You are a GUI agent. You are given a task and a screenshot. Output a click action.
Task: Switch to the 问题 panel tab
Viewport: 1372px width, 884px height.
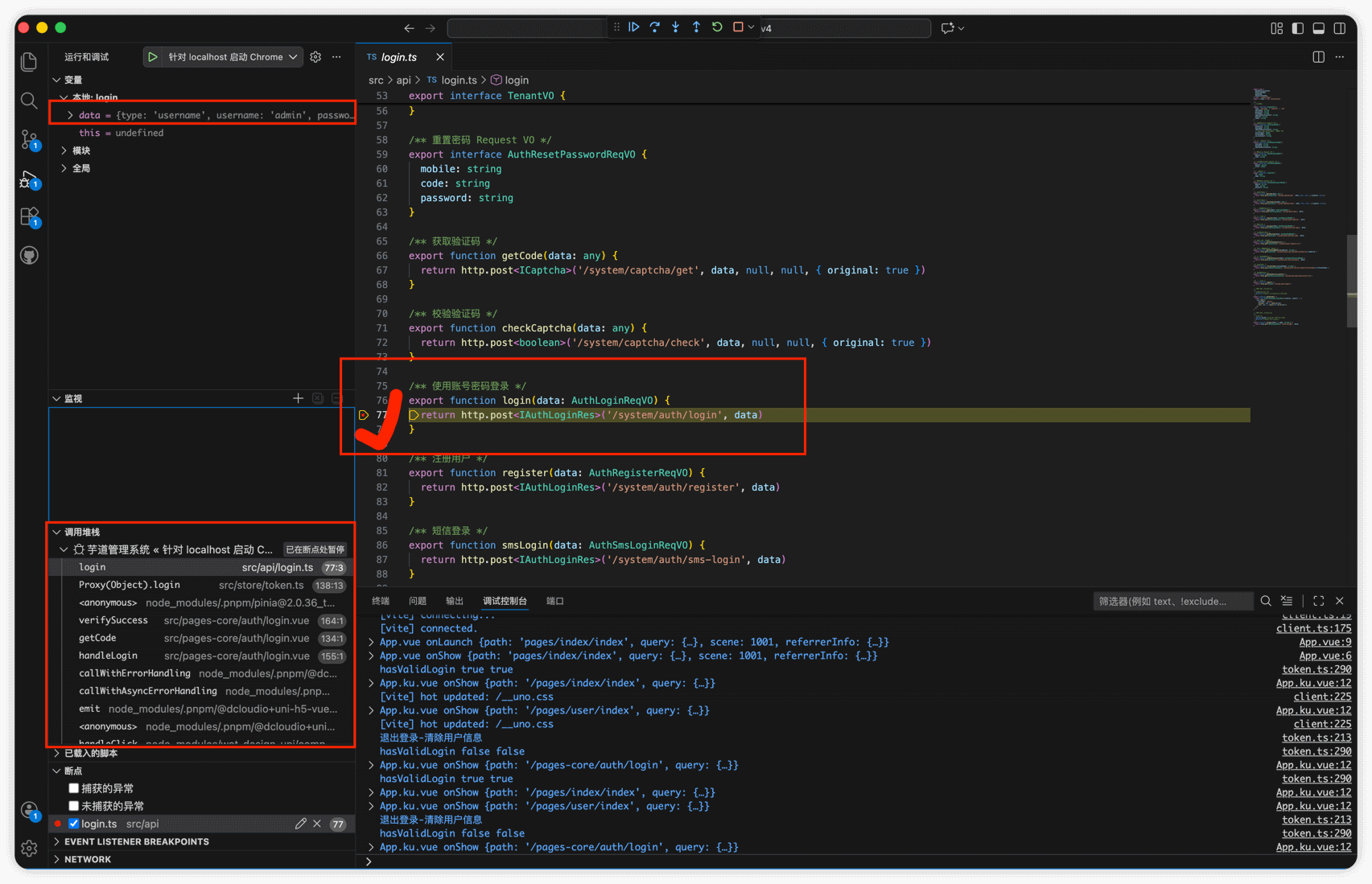[418, 601]
